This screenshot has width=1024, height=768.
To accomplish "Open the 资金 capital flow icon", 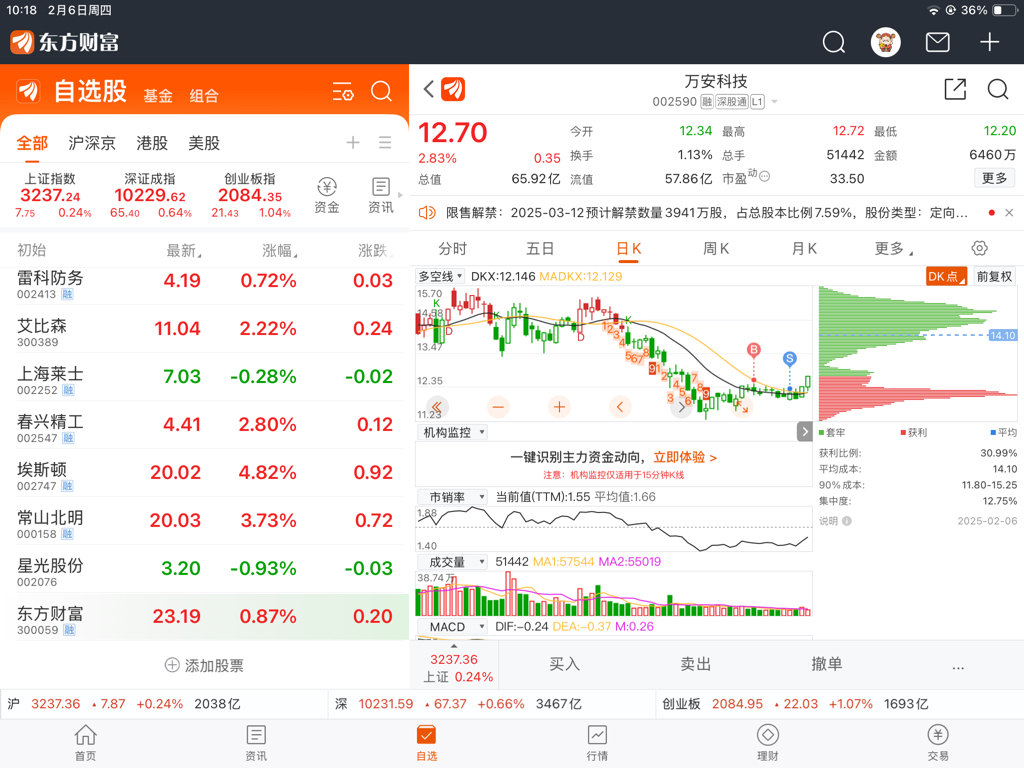I will coord(327,195).
